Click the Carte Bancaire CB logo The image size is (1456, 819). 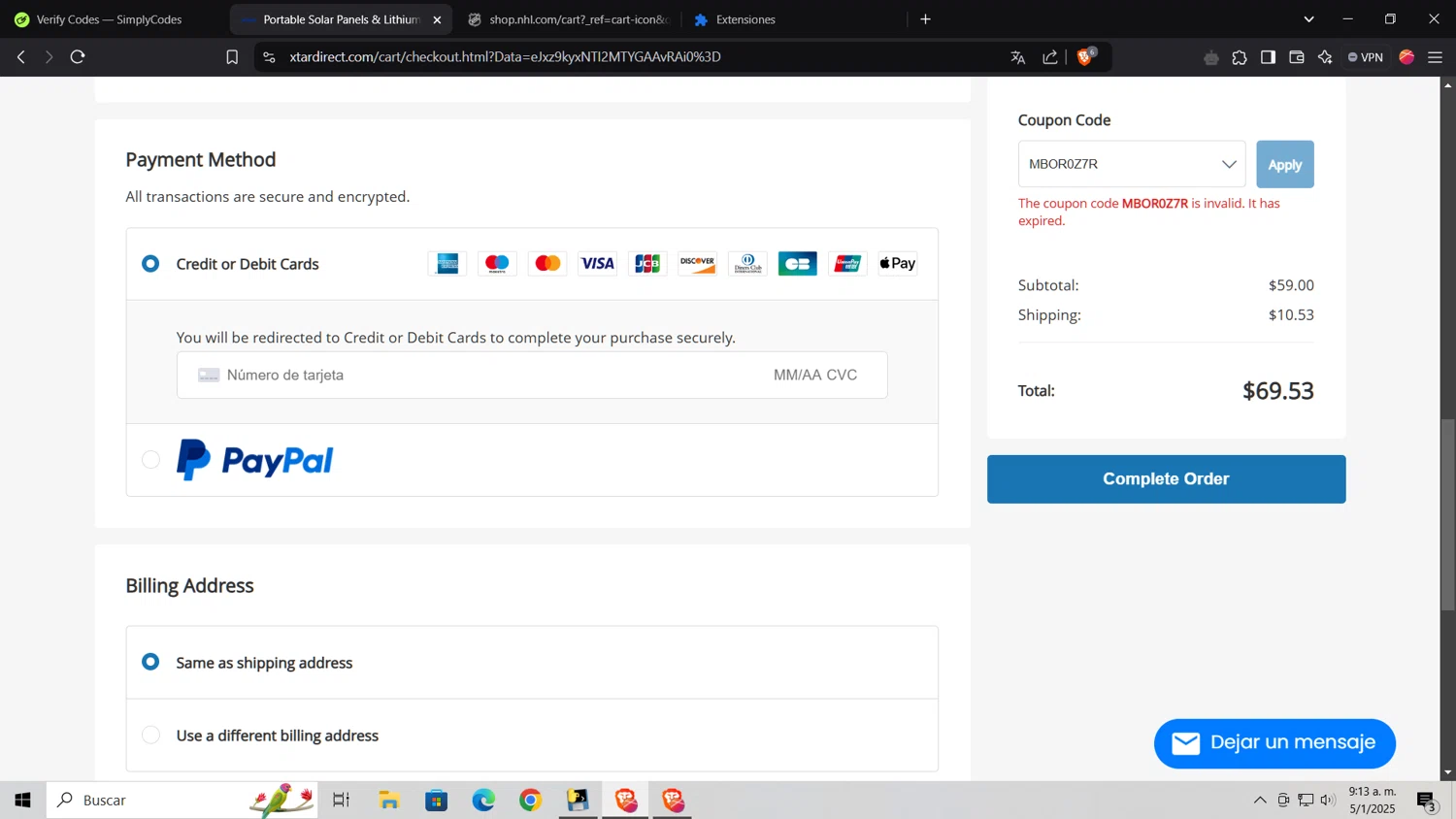tap(798, 264)
